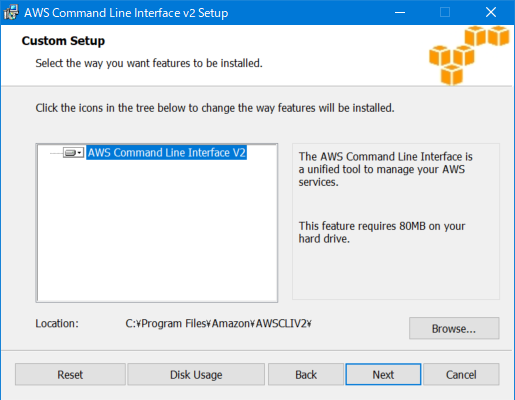Select AWS Command Line Interface V2 tree item

166,153
